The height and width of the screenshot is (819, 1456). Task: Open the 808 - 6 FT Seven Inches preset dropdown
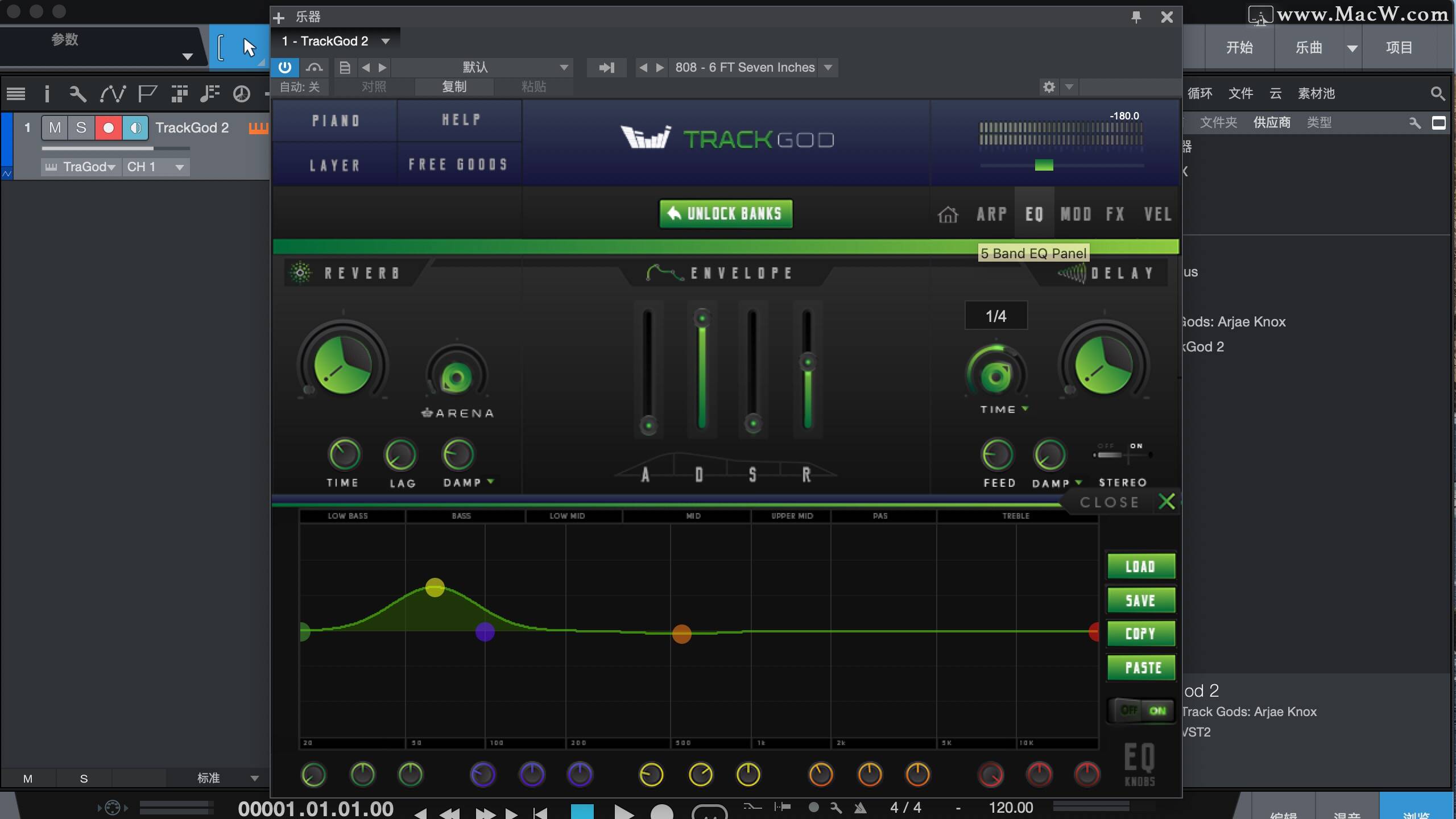coord(828,68)
